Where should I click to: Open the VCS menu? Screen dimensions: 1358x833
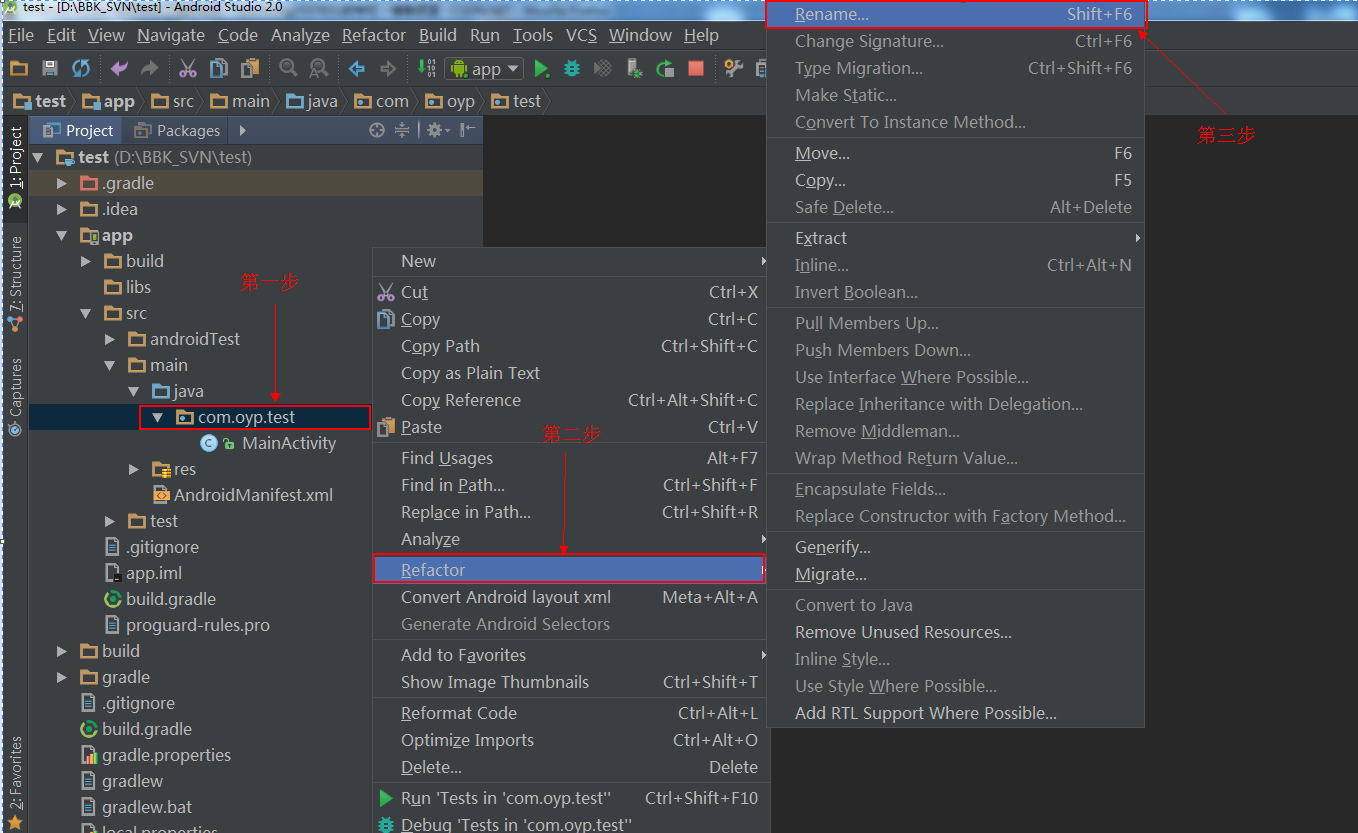(581, 35)
